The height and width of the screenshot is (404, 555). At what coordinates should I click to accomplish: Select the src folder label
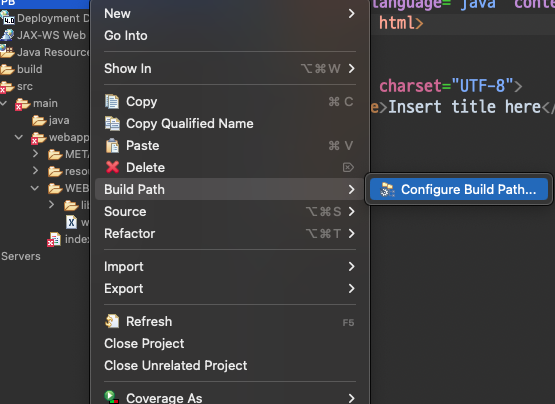pyautogui.click(x=25, y=86)
